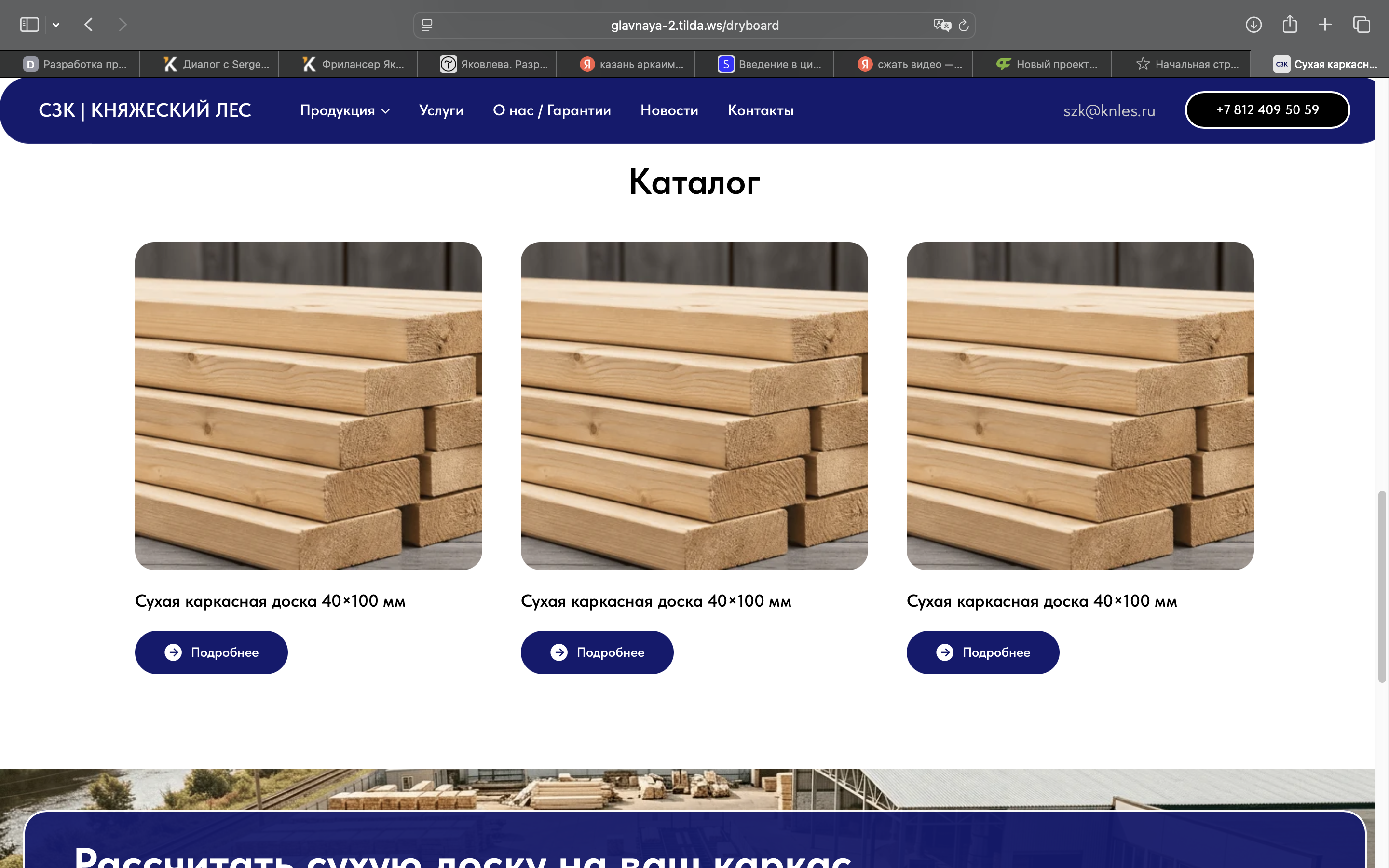The width and height of the screenshot is (1389, 868).
Task: Open the Safari downloads icon
Action: [x=1253, y=25]
